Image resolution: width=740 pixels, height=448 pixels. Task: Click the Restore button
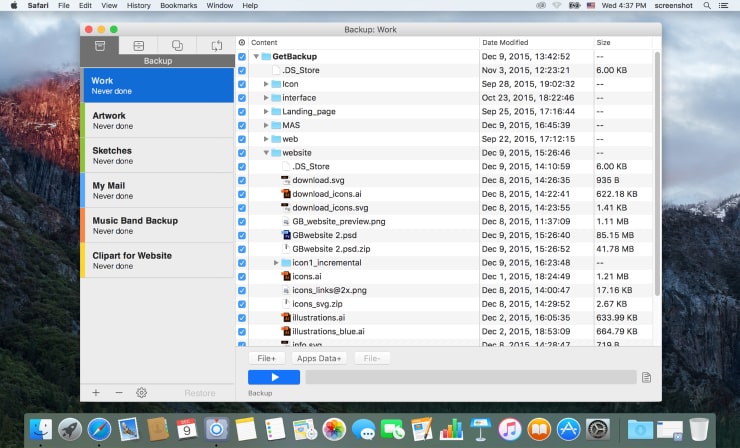200,393
